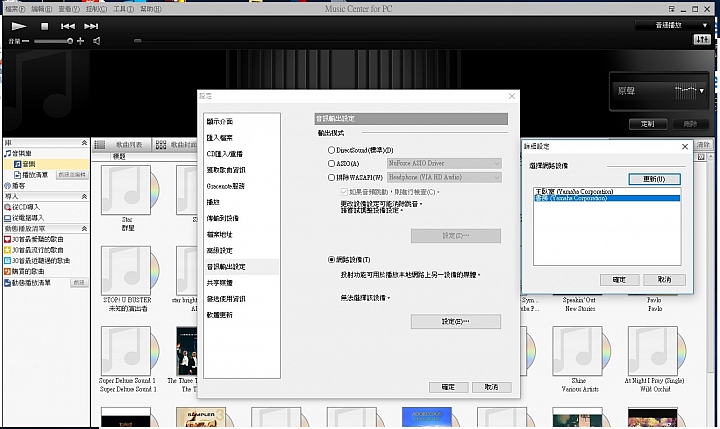Viewport: 720px width, 429px height.
Task: Skip to the previous track
Action: click(x=68, y=26)
